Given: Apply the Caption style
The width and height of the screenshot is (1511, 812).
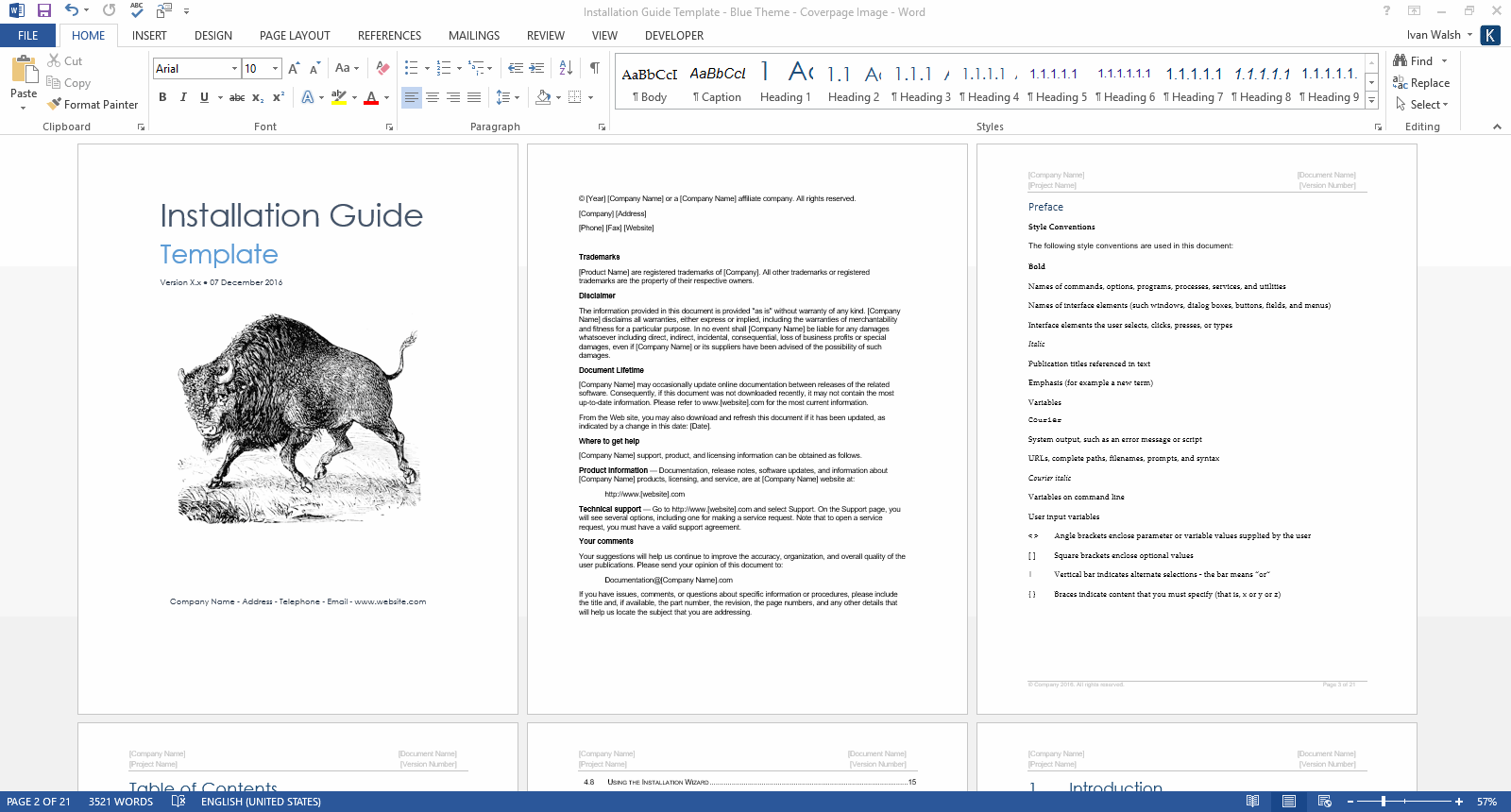Looking at the screenshot, I should [718, 82].
